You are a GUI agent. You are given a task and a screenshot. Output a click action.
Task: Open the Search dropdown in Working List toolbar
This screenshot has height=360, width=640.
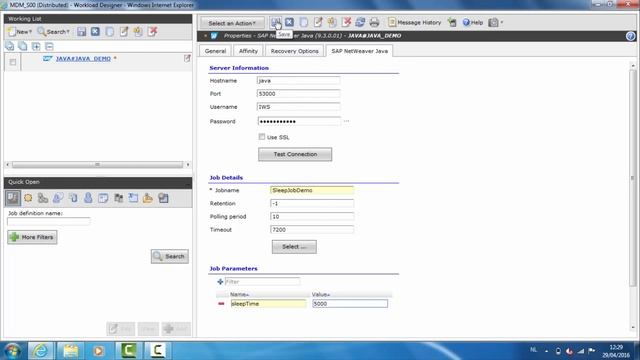[53, 31]
